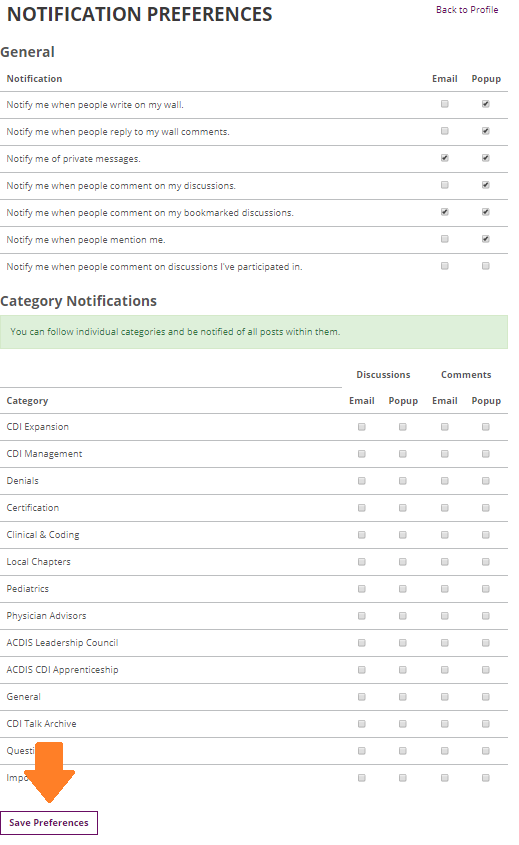Uncheck Popup for private messages notification
The height and width of the screenshot is (845, 519).
486,158
